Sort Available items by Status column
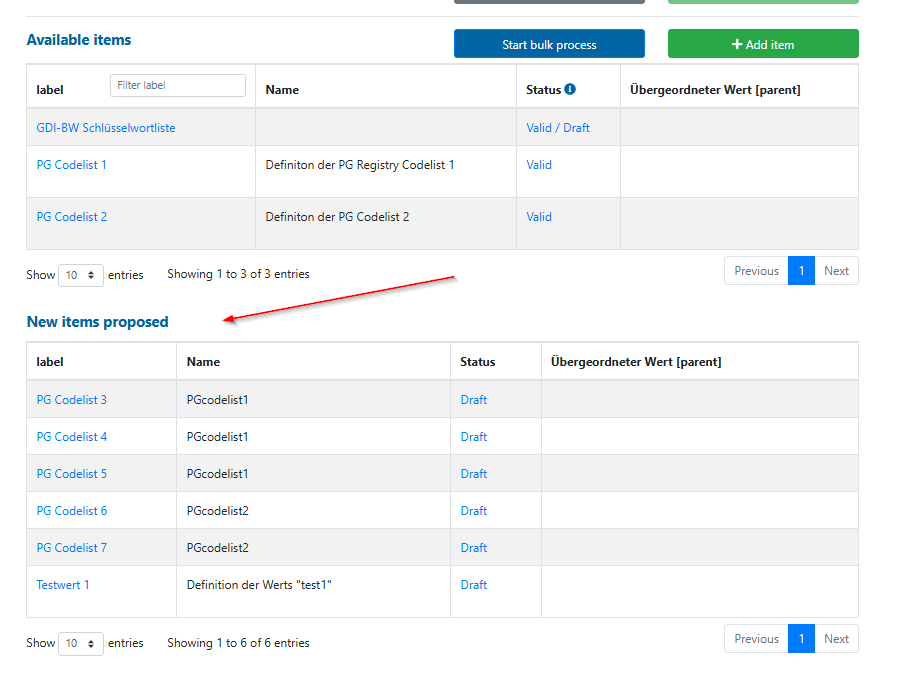The height and width of the screenshot is (673, 904). 543,90
